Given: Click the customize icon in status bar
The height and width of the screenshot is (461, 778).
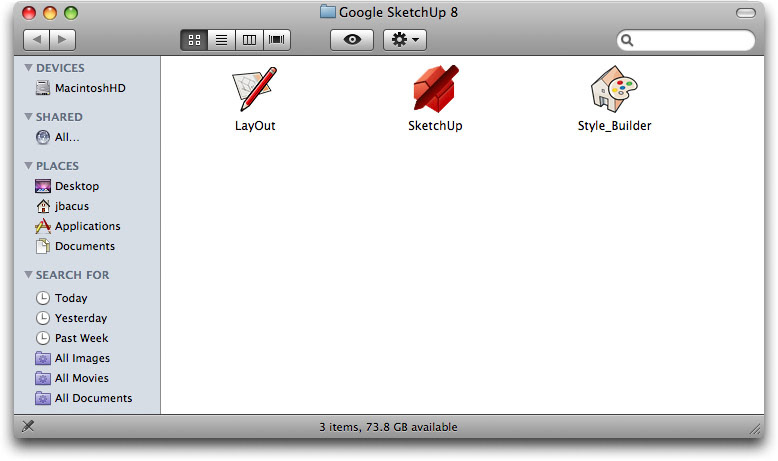Looking at the screenshot, I should point(28,426).
